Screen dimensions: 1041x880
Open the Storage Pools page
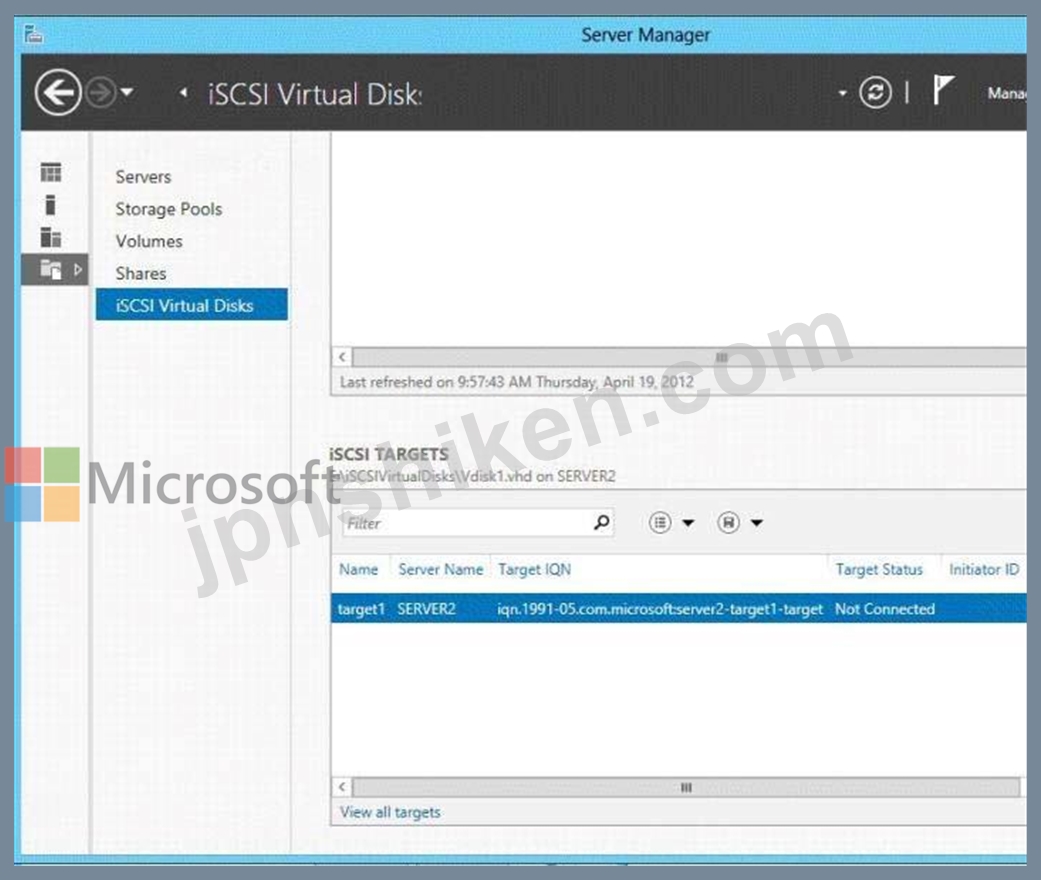tap(169, 209)
